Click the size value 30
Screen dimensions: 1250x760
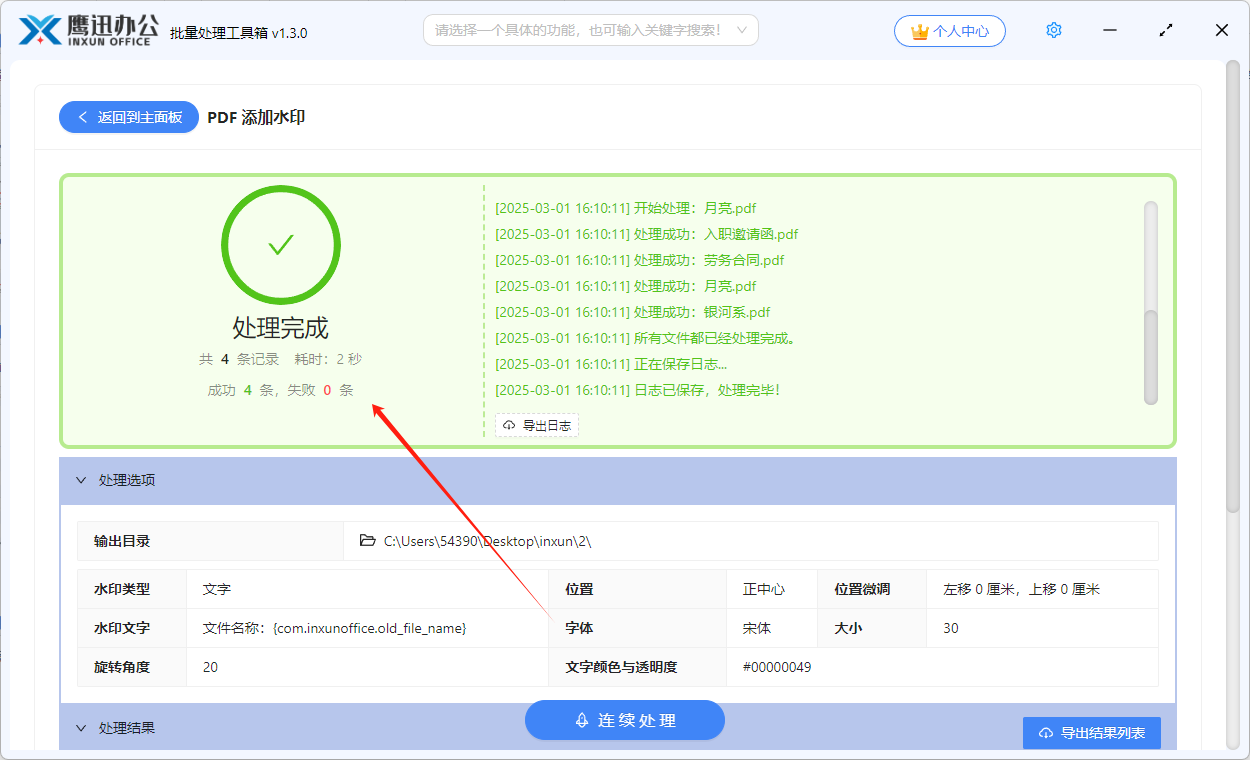pos(951,628)
